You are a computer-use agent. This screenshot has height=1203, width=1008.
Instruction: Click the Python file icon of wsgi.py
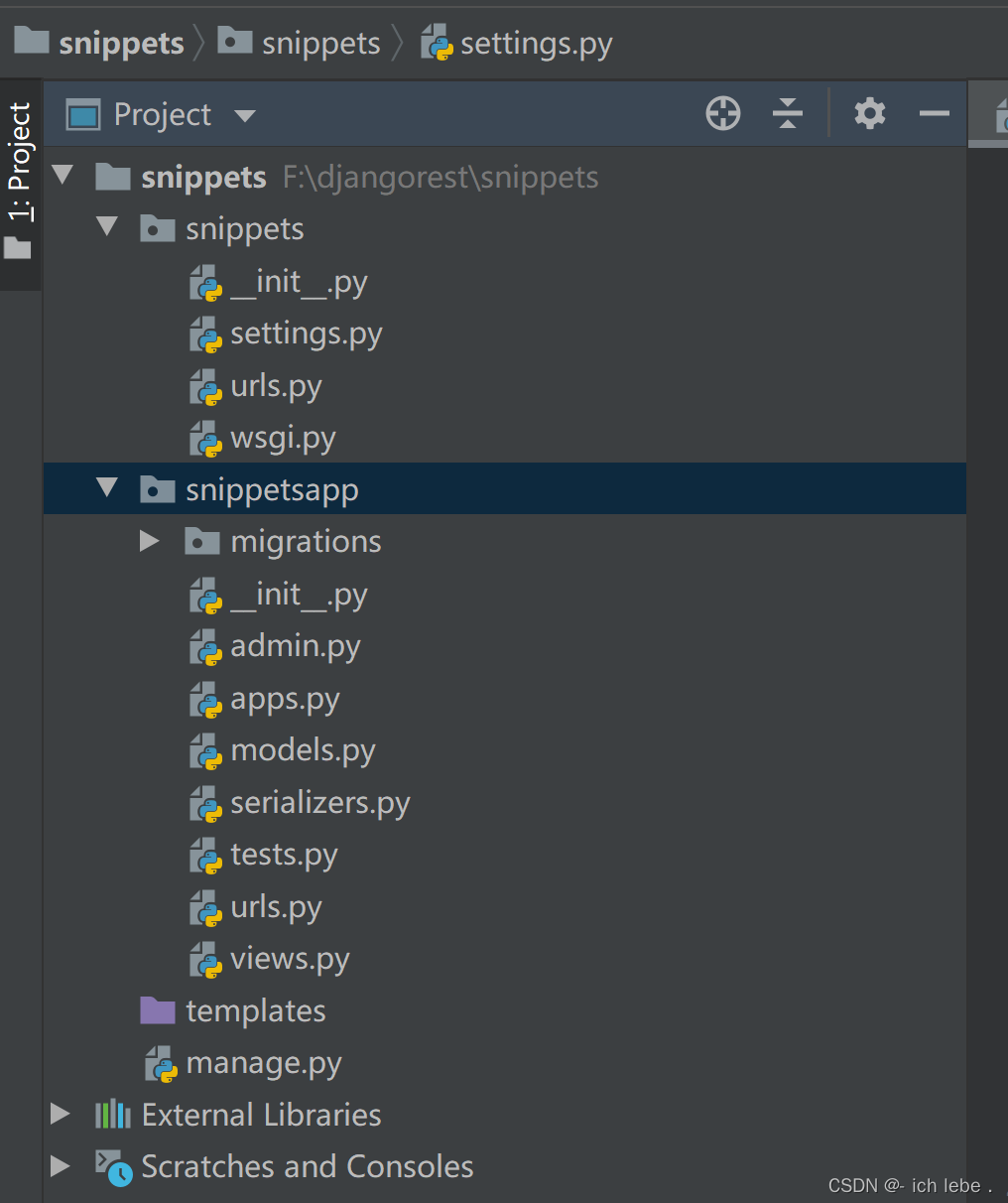coord(205,439)
